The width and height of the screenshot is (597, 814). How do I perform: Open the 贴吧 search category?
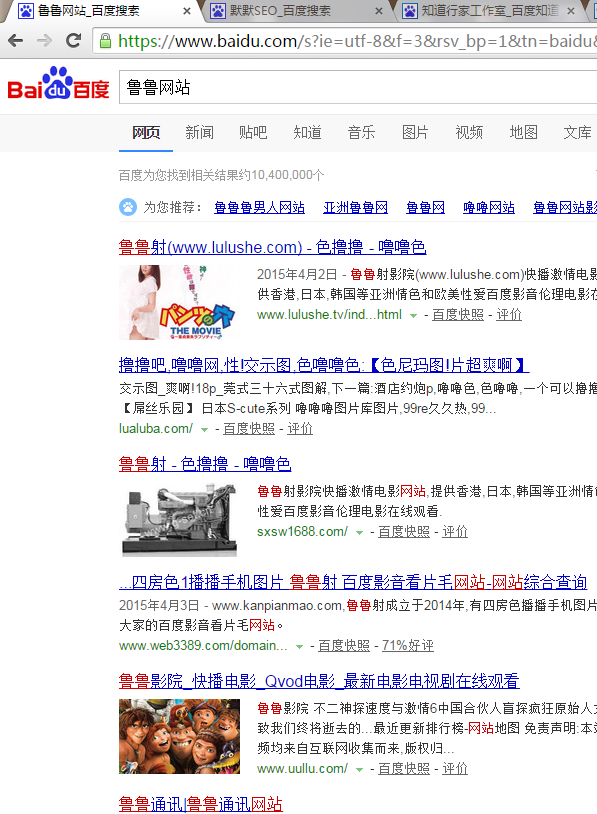(253, 132)
